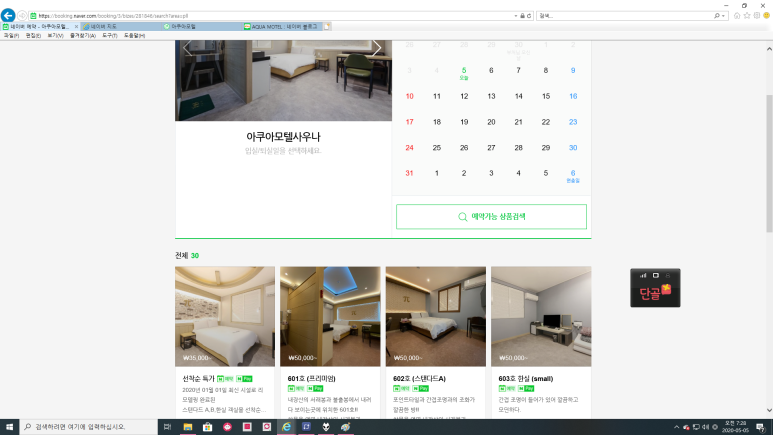The width and height of the screenshot is (773, 435).
Task: Open the Paint palette taskbar icon
Action: coord(346,427)
